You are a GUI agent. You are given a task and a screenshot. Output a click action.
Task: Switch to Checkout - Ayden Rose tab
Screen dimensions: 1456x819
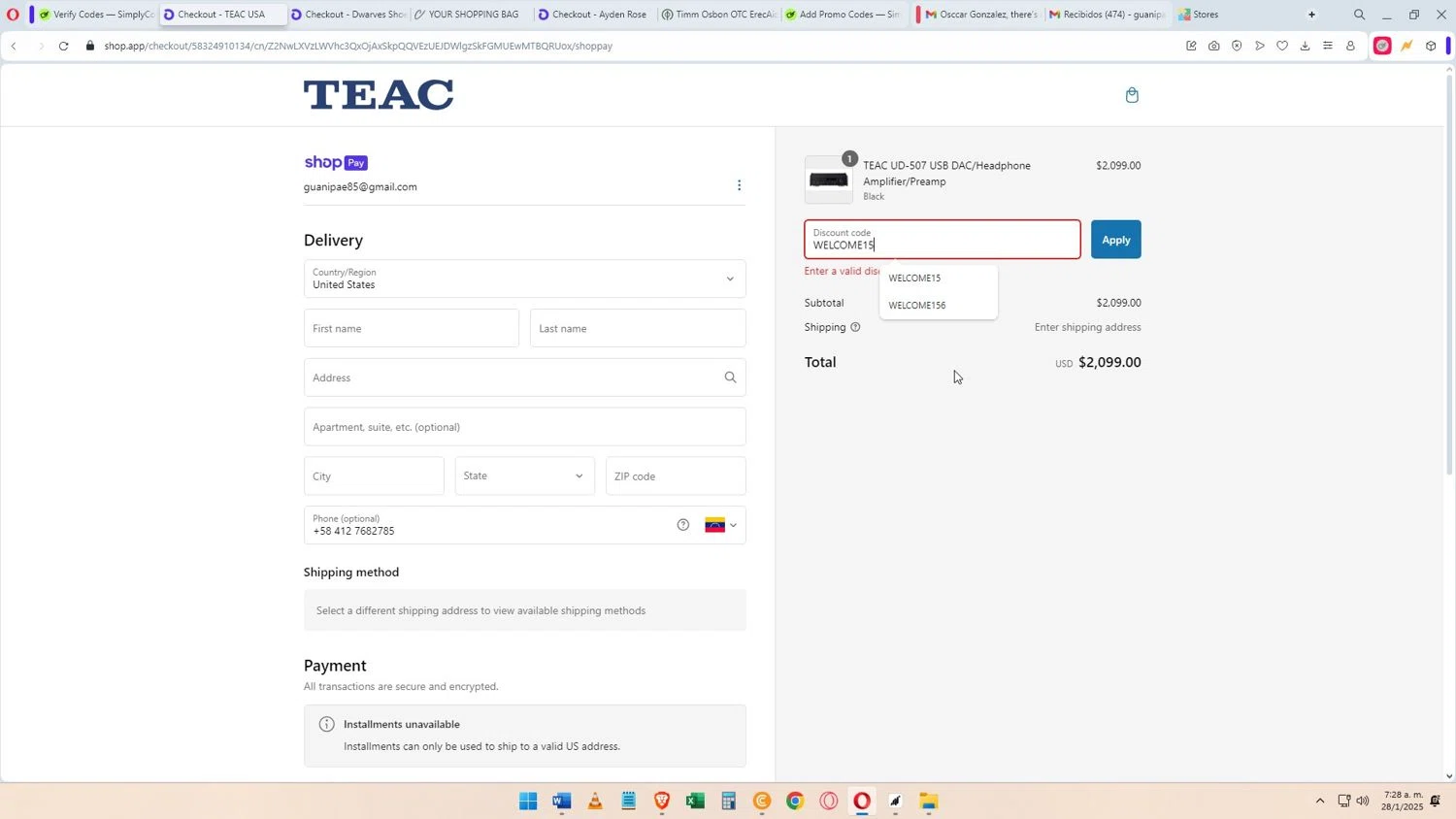coord(594,15)
